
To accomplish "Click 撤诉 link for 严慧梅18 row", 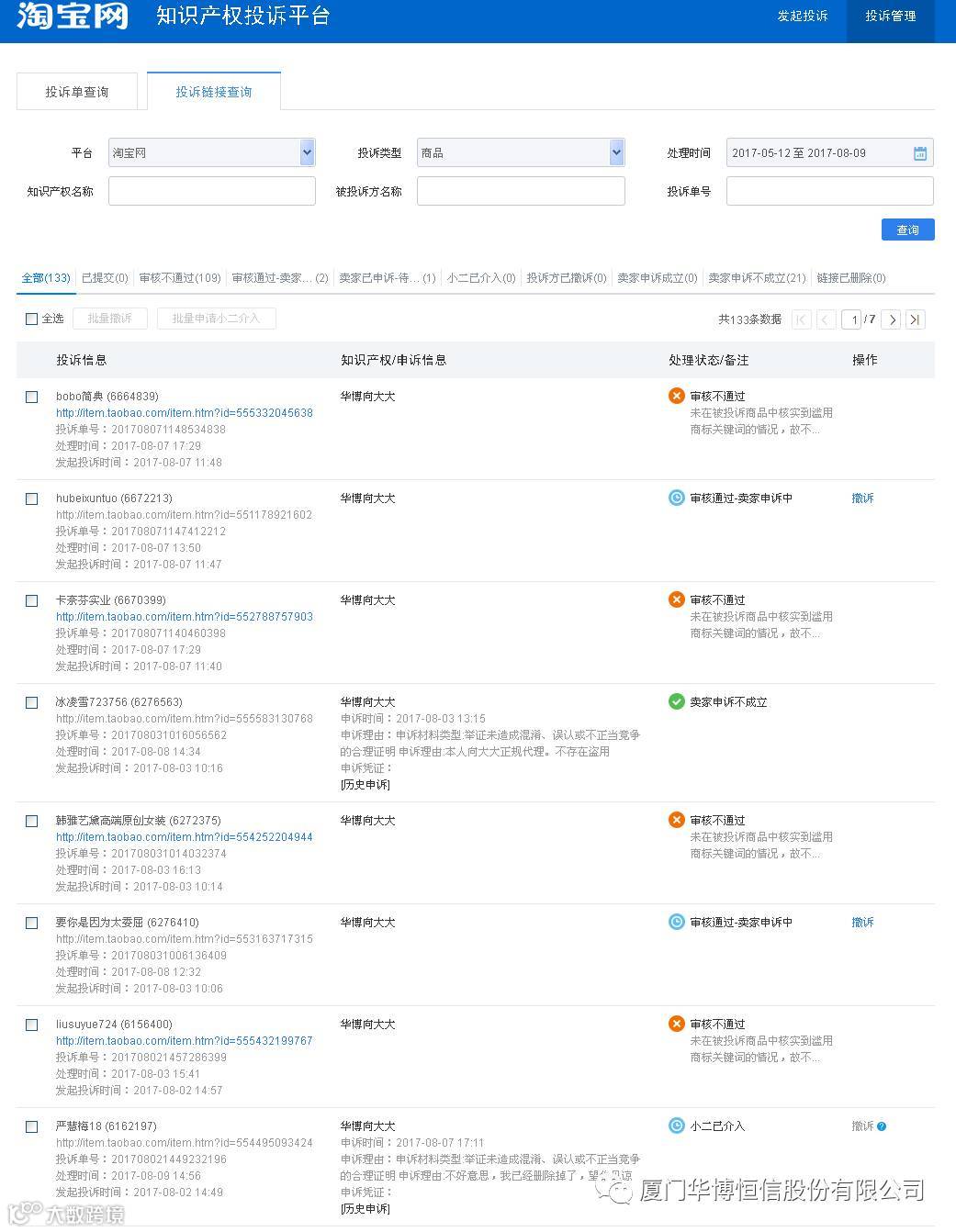I will tap(862, 1126).
